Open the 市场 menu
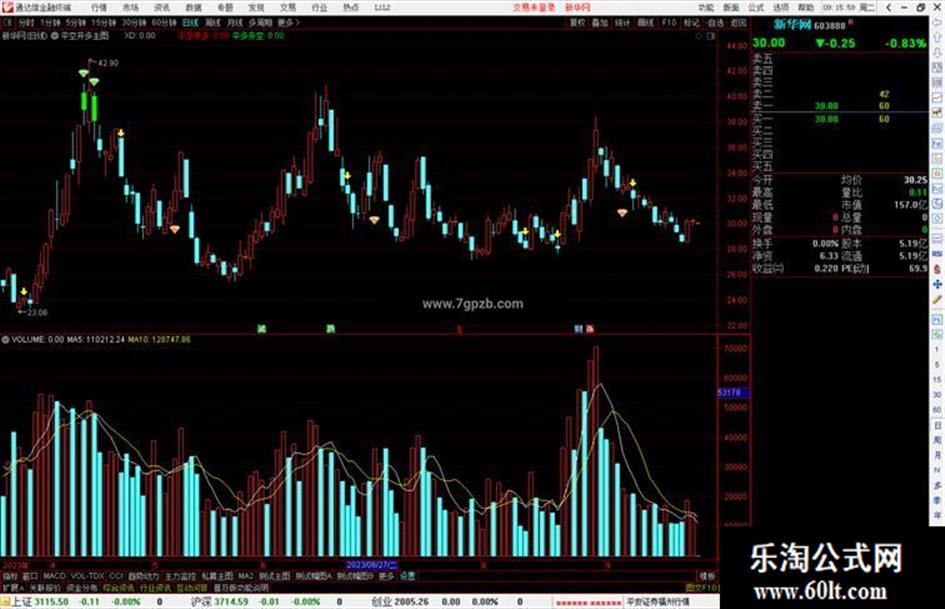 click(130, 7)
